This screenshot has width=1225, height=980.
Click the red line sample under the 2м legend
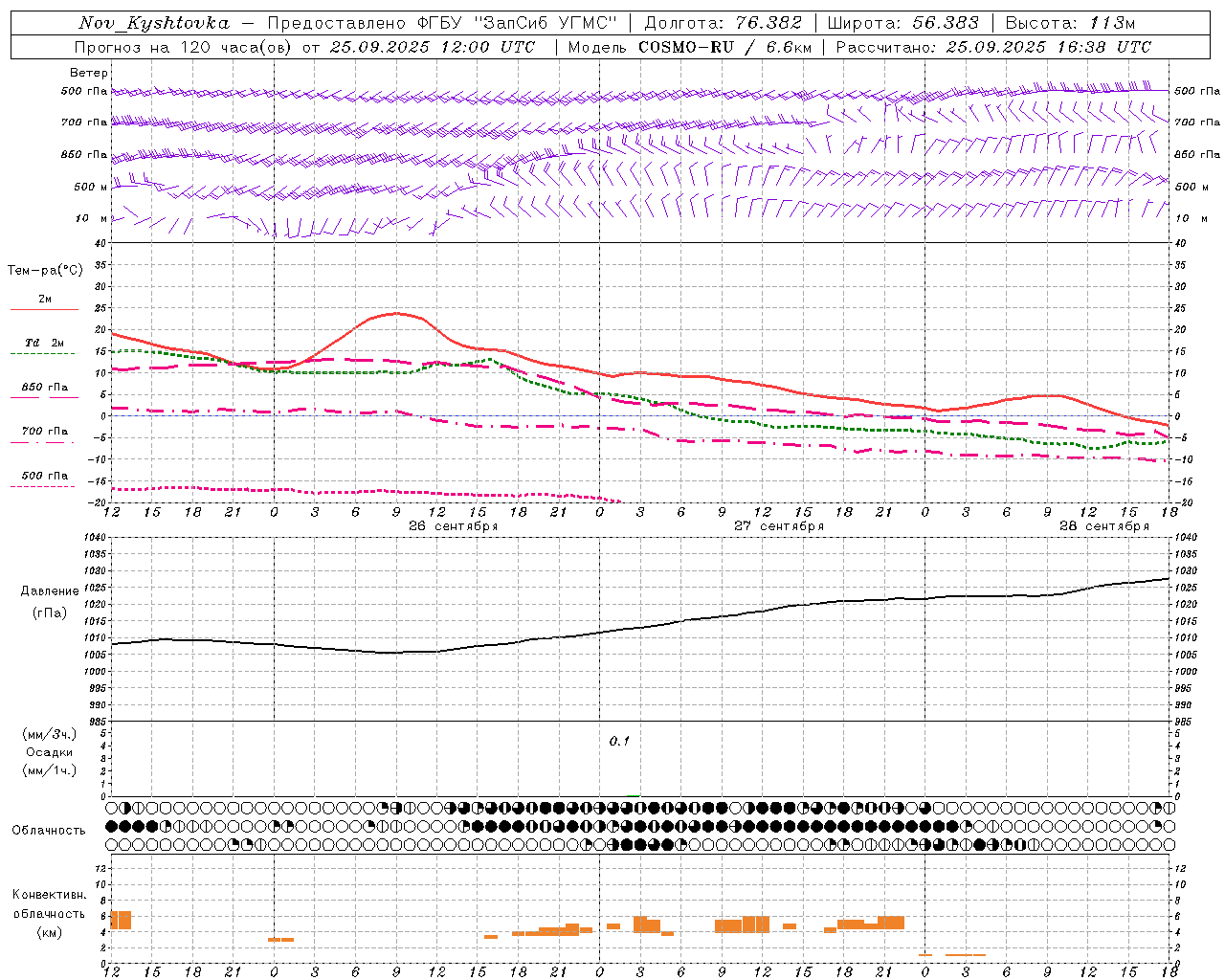pyautogui.click(x=44, y=310)
